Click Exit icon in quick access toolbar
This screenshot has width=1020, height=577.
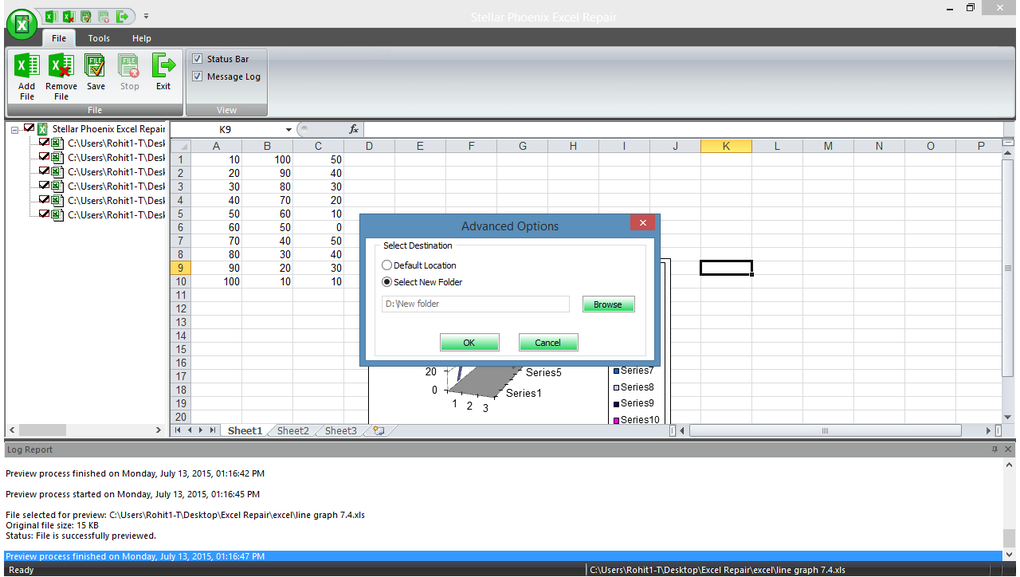(x=122, y=16)
